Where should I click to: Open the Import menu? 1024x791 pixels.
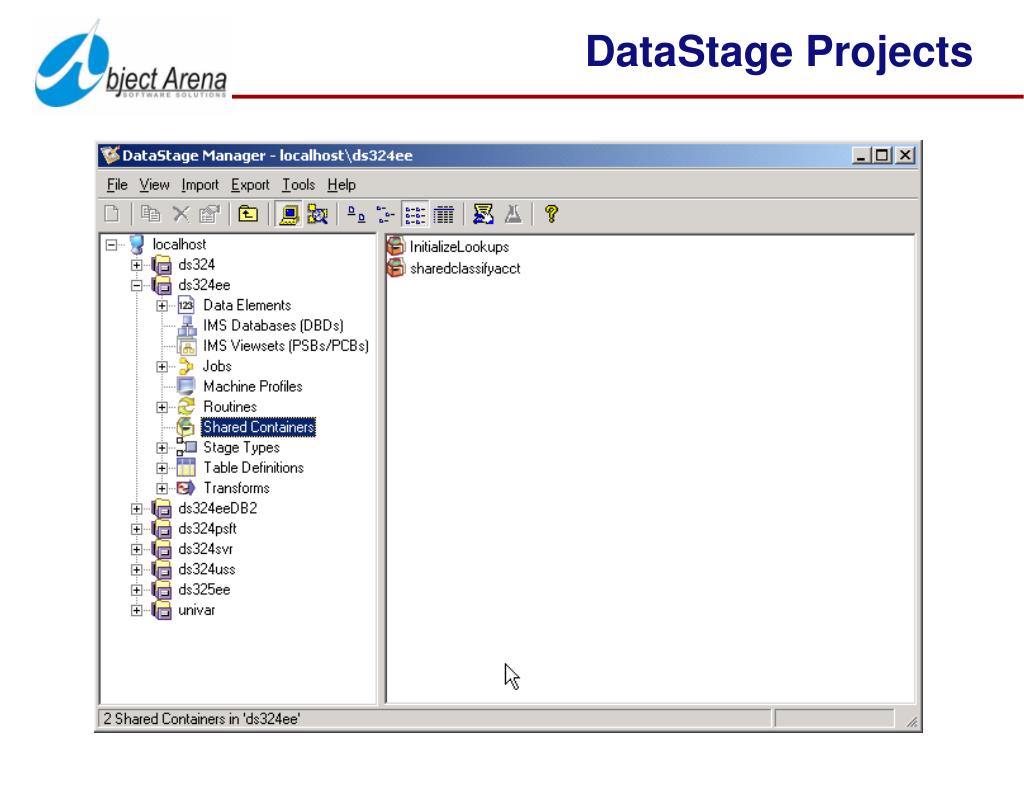(x=200, y=186)
